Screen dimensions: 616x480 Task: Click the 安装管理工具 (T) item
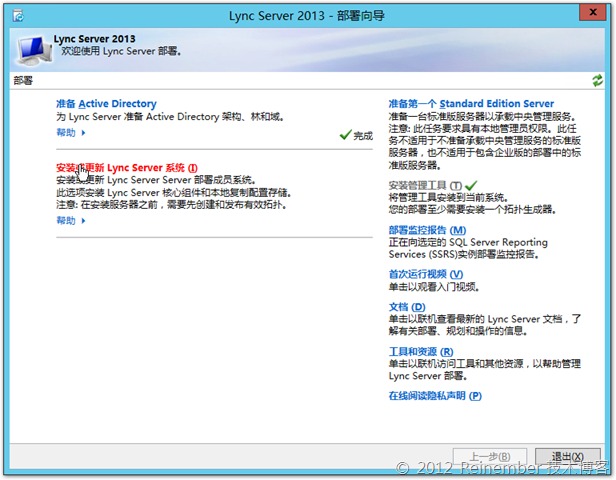click(x=425, y=185)
